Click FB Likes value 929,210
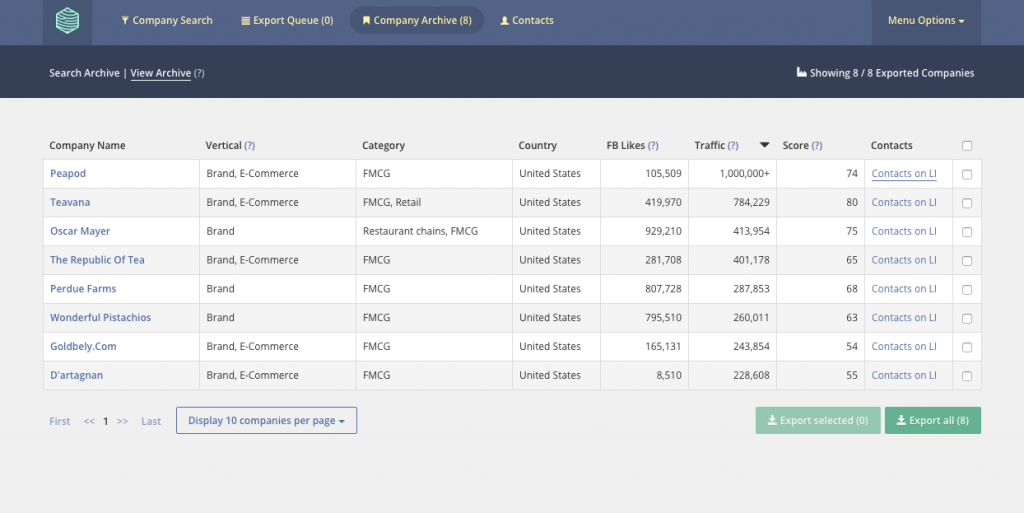Screen dimensions: 1024x513 [663, 231]
